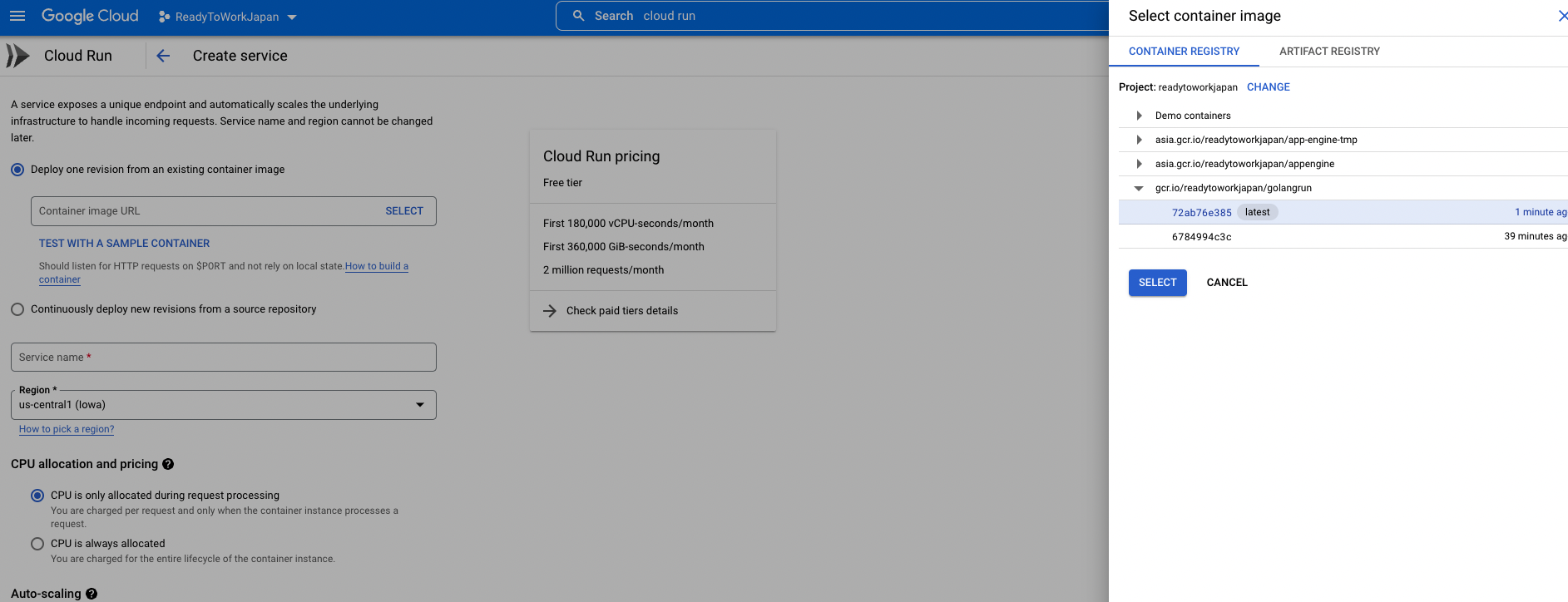Open CPU allocation and pricing help icon

tap(168, 464)
